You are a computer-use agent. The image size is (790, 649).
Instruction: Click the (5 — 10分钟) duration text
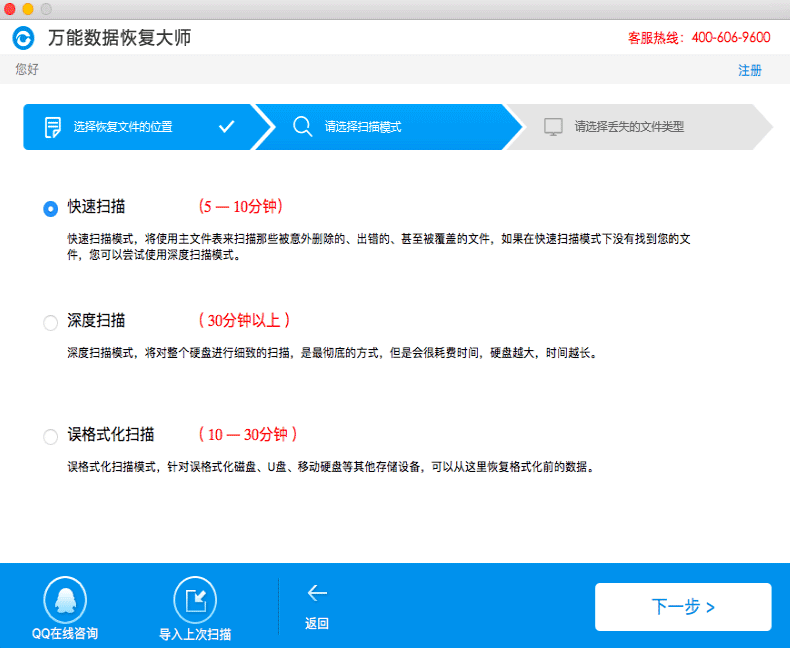pos(240,207)
